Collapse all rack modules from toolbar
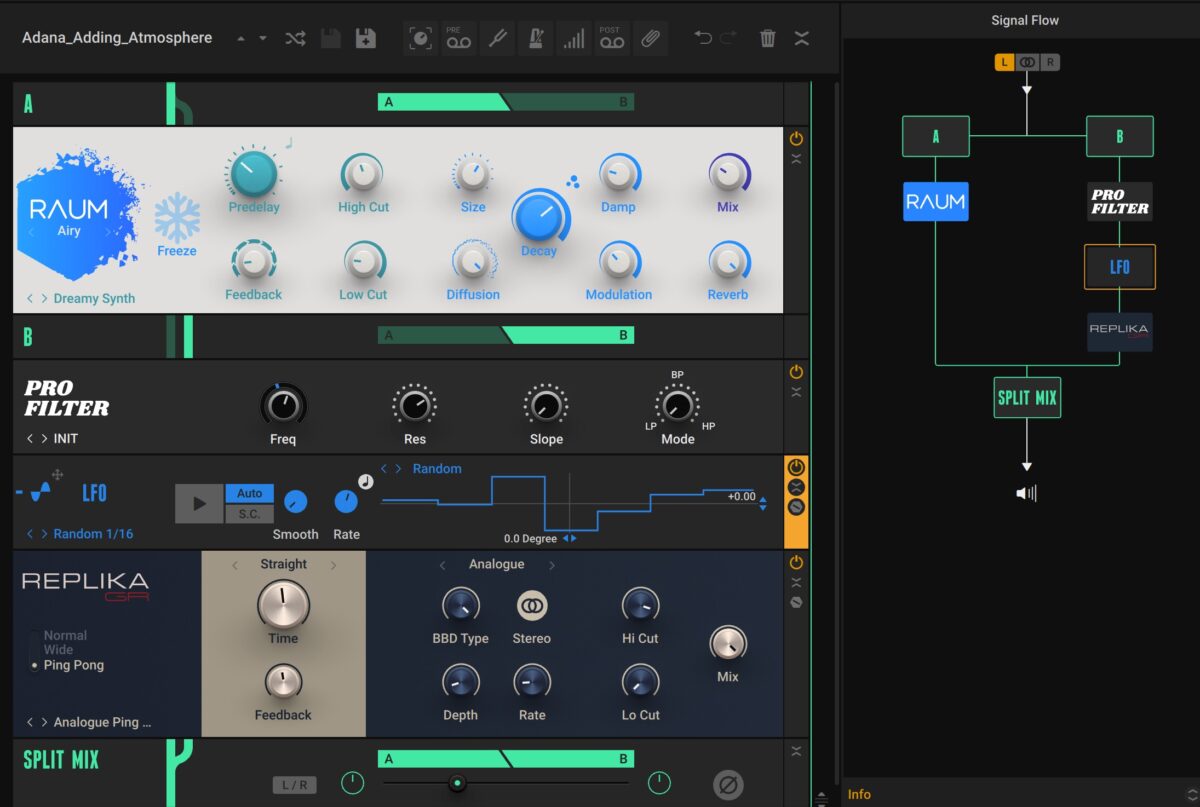Image resolution: width=1200 pixels, height=807 pixels. 802,39
